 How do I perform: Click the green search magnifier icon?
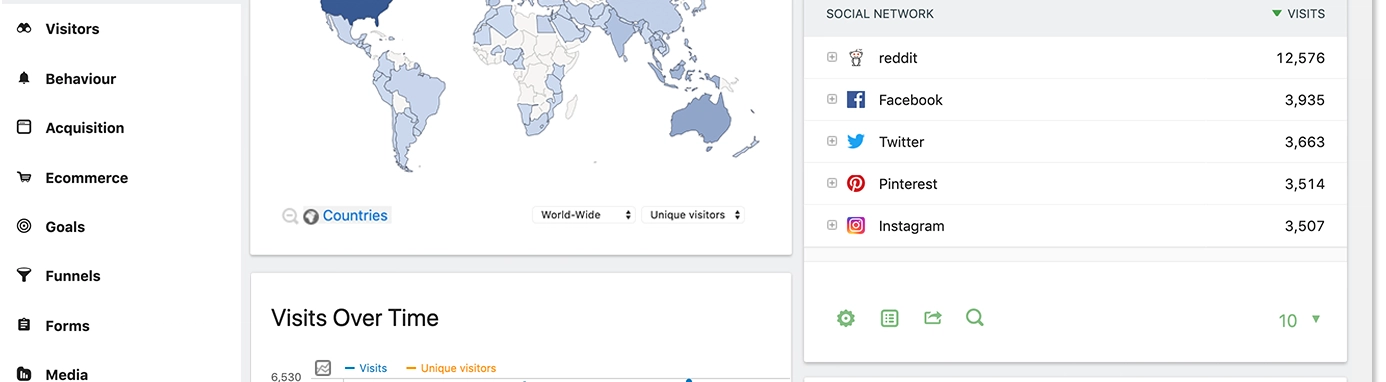975,318
